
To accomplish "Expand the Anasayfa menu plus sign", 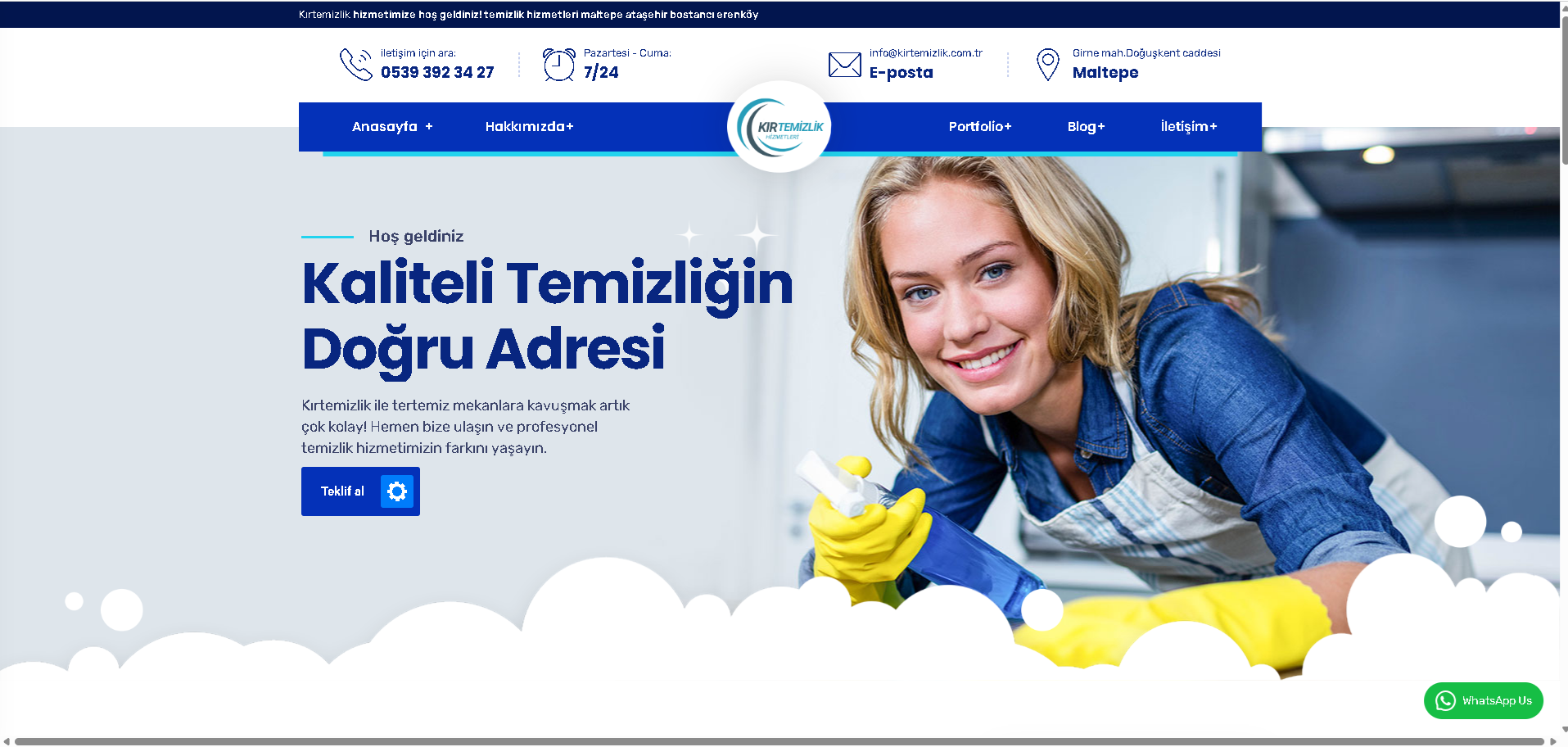I will [429, 127].
